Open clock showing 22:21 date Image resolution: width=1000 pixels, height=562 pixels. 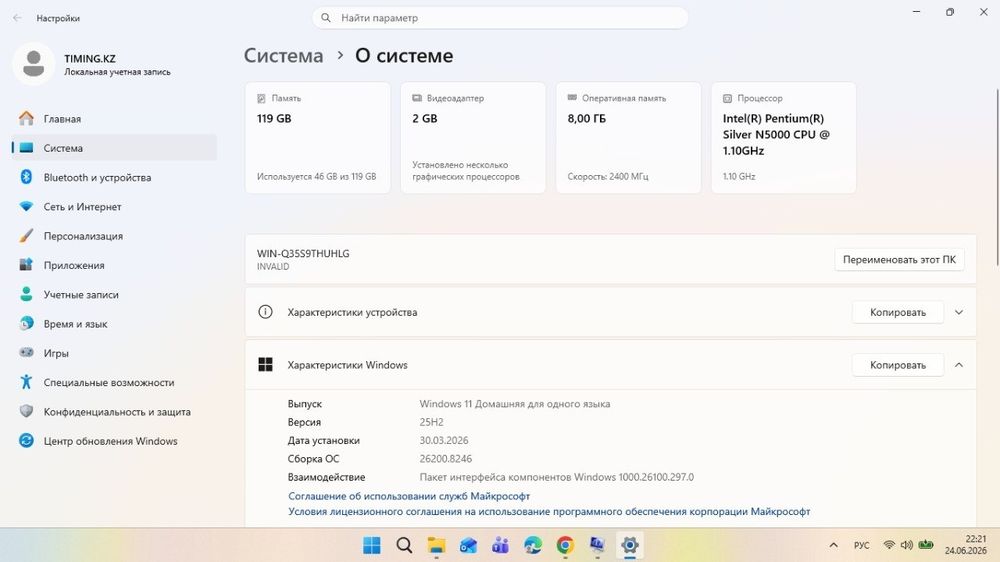966,545
